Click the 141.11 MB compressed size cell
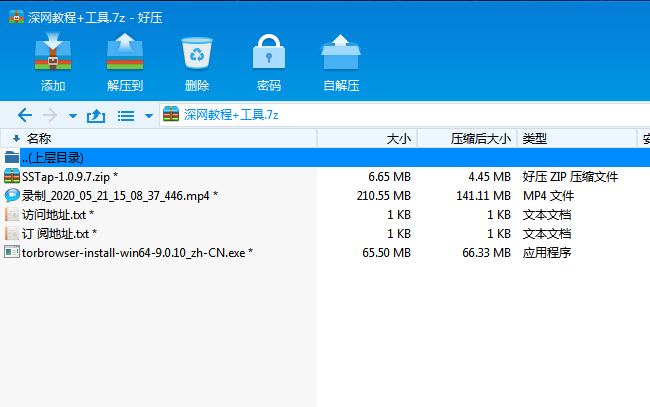Viewport: 650px width, 407px height. pyautogui.click(x=483, y=196)
